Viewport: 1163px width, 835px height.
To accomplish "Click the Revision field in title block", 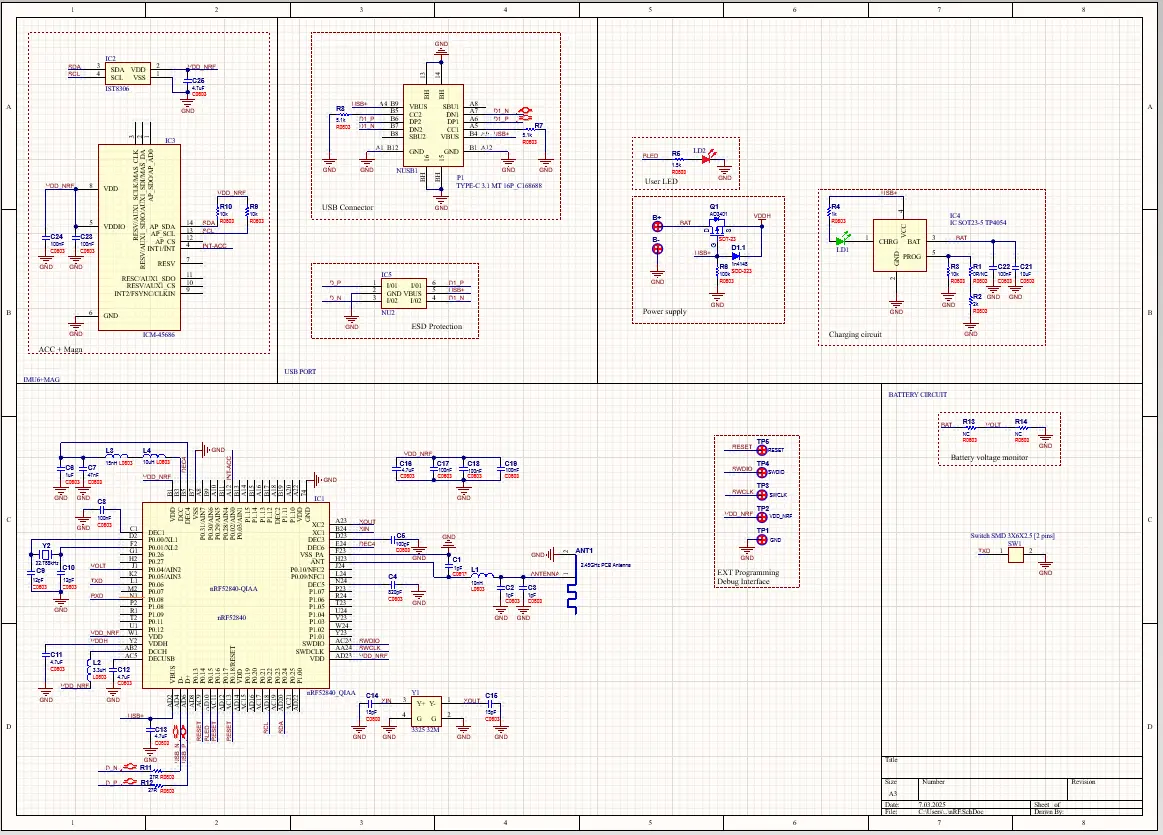I will point(1104,788).
